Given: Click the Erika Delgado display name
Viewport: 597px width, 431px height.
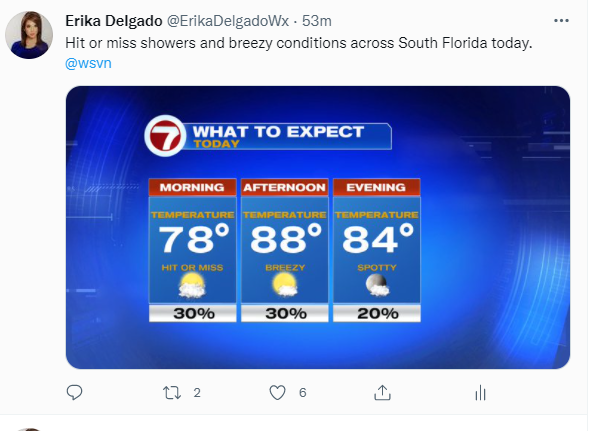Looking at the screenshot, I should 113,21.
